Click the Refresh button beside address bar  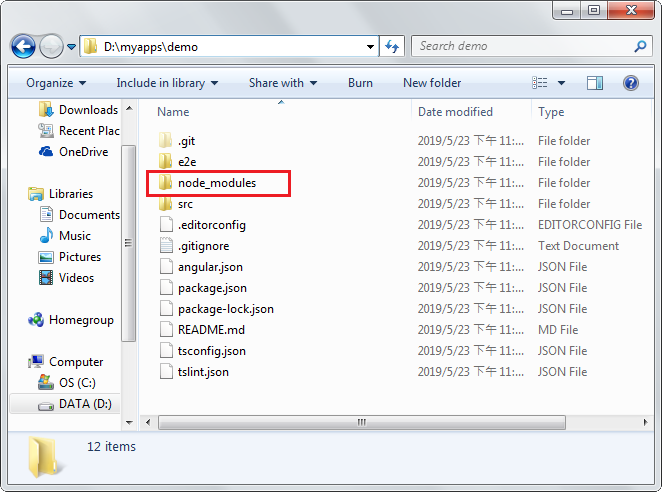tap(392, 47)
